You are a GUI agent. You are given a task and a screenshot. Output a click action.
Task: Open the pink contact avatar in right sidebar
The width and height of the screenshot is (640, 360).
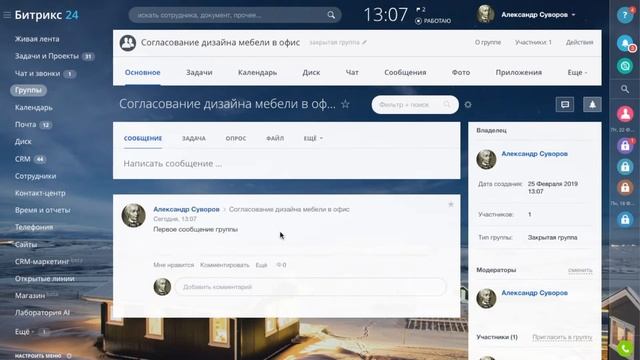624,114
